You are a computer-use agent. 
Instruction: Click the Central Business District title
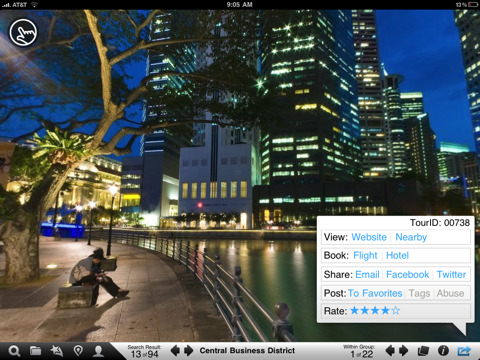[x=247, y=350]
